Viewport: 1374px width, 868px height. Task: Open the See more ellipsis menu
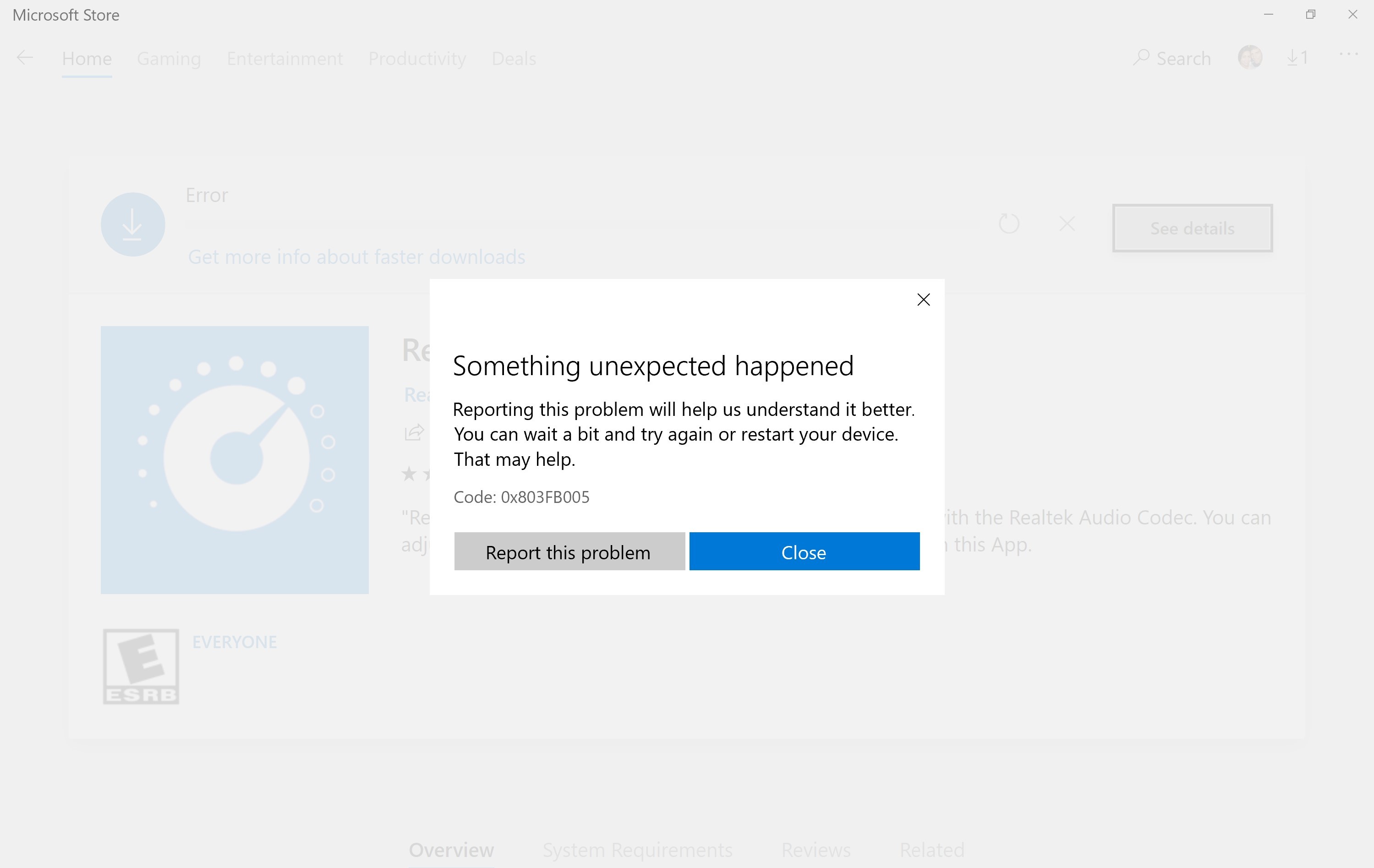[1348, 54]
